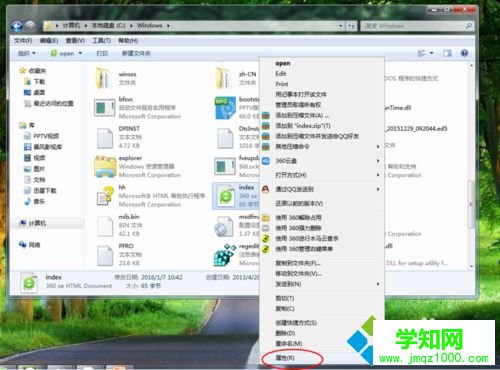Viewport: 500px width, 370px height.
Task: Toggle the preview pane icon
Action: click(x=447, y=53)
